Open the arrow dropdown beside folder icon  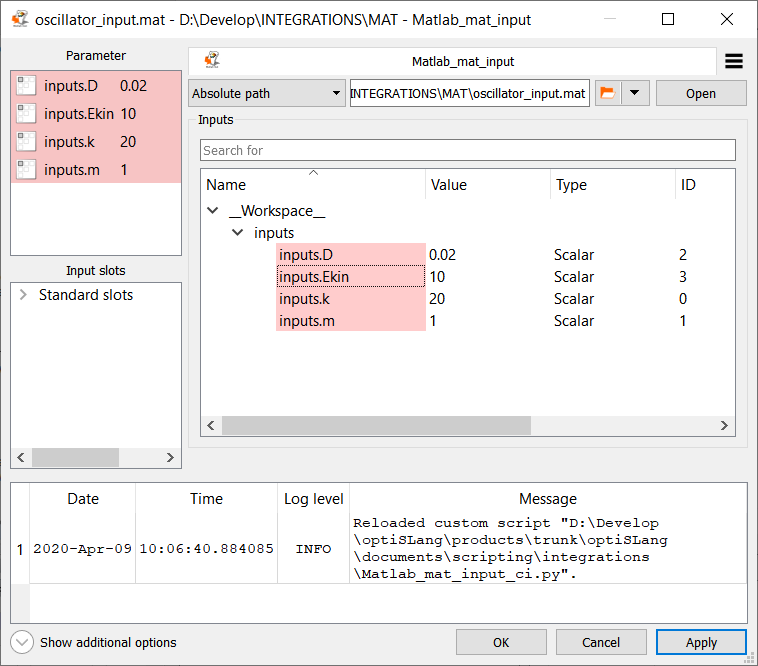635,93
